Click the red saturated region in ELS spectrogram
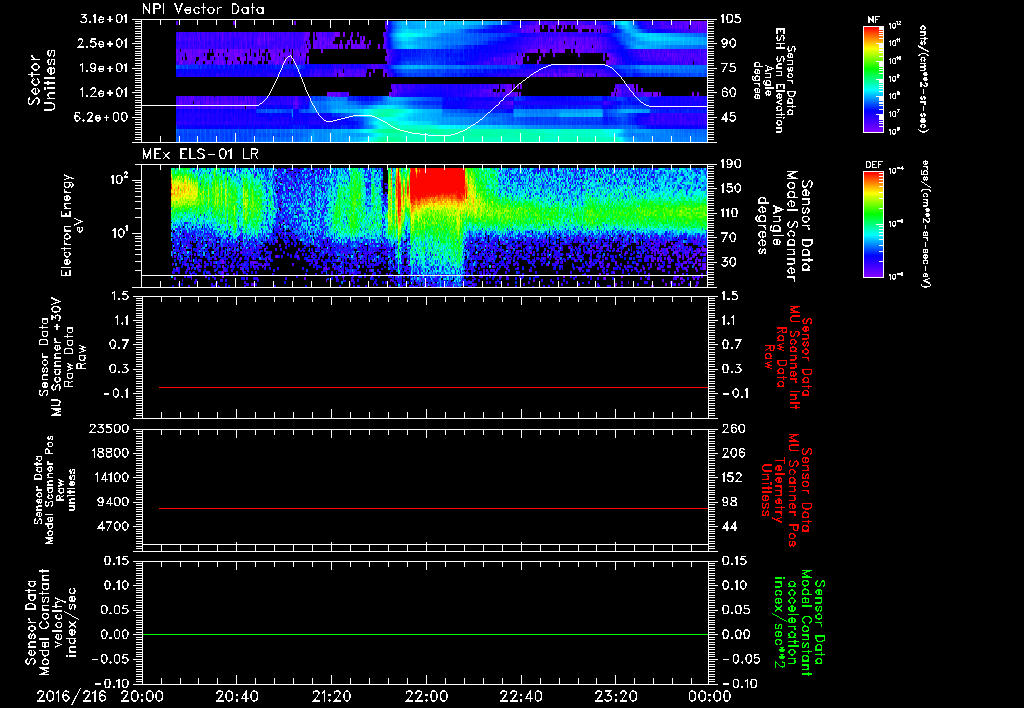Image resolution: width=1024 pixels, height=708 pixels. (436, 183)
